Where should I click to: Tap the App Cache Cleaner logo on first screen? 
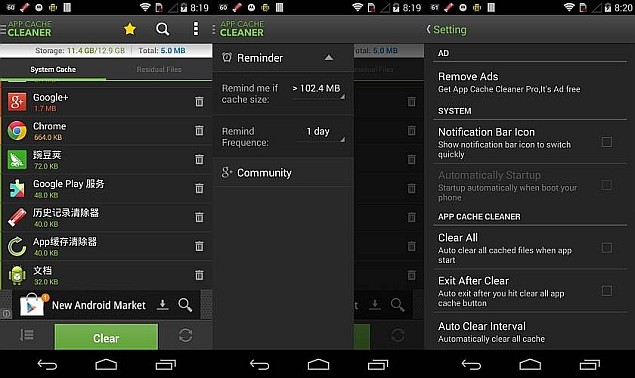30,29
